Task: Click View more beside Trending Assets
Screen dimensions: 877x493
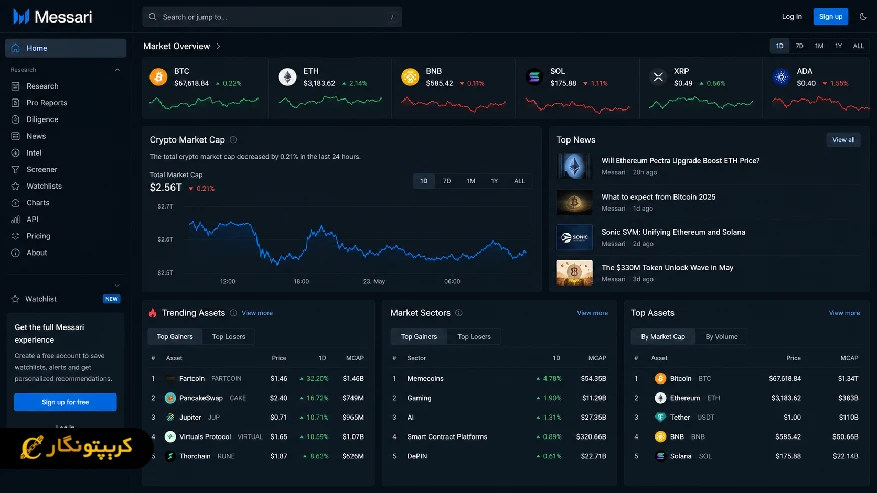Action: click(x=257, y=313)
